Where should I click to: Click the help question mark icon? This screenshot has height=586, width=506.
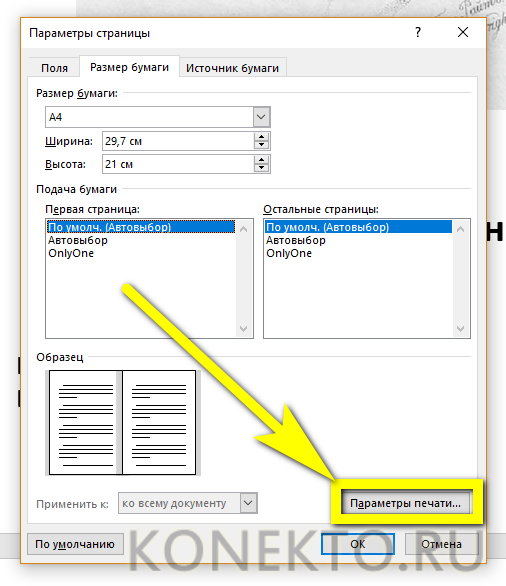[x=418, y=33]
